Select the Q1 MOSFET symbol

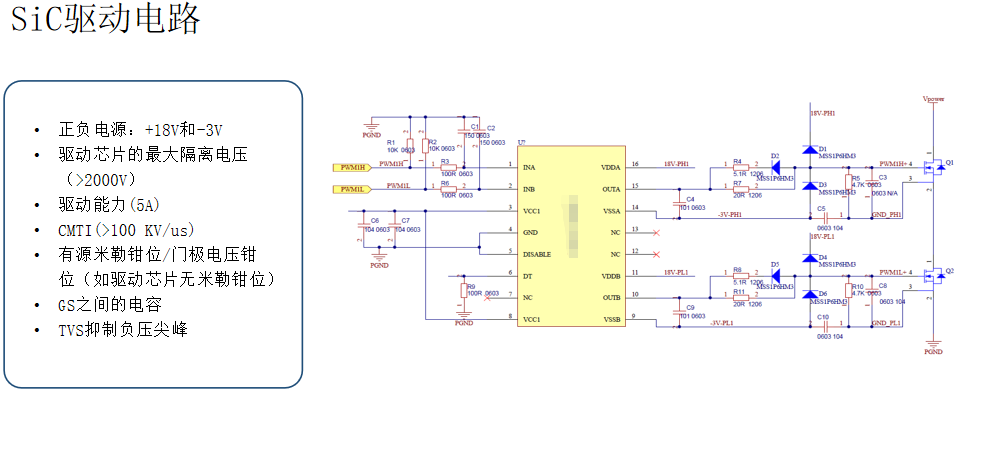tap(933, 167)
